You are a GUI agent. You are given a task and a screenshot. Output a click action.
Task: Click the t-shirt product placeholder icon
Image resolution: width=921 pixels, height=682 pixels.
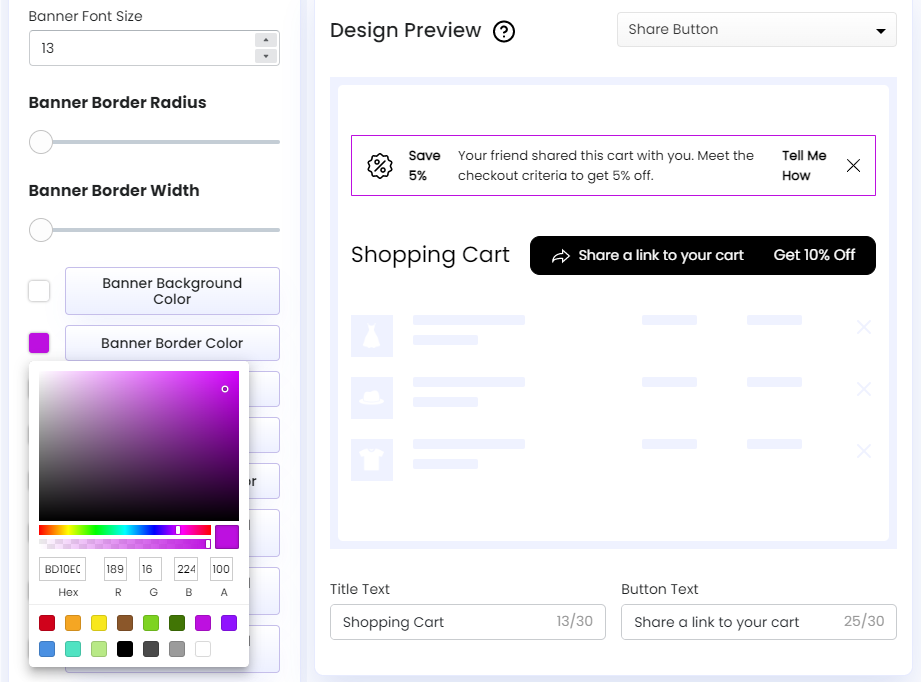pyautogui.click(x=372, y=459)
